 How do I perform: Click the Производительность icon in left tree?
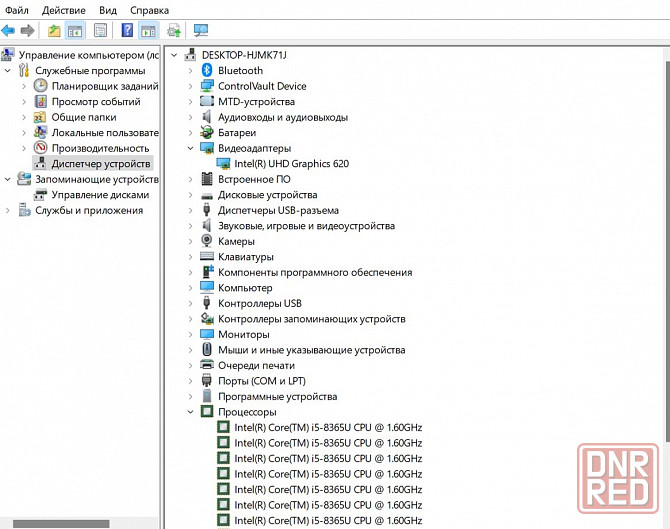pos(41,148)
